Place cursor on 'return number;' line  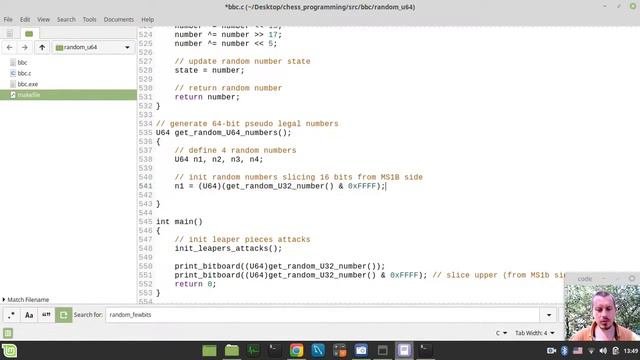click(207, 97)
